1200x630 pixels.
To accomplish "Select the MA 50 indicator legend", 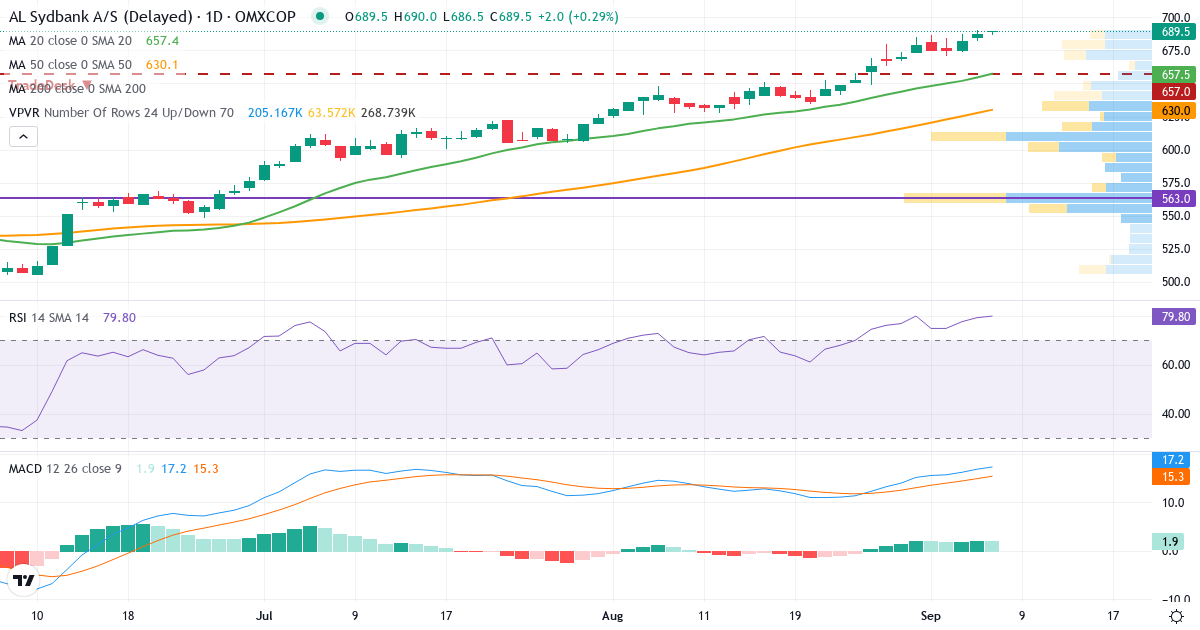I will 69,65.
